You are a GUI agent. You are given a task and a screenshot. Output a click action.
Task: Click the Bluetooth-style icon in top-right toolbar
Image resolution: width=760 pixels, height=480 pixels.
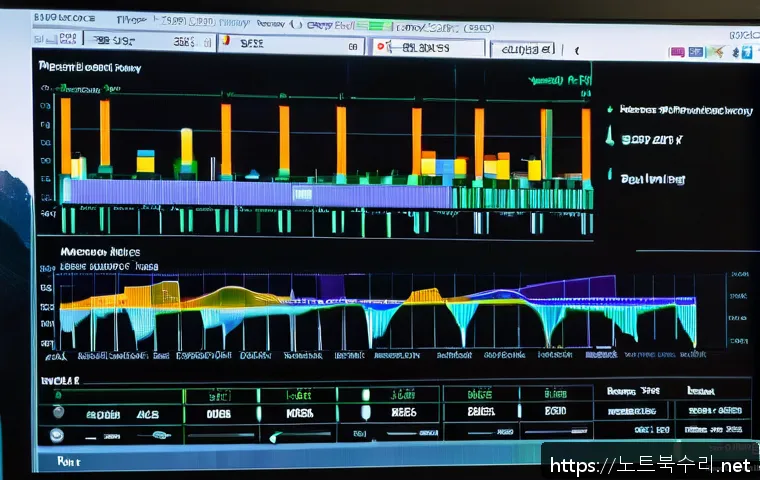(x=735, y=52)
